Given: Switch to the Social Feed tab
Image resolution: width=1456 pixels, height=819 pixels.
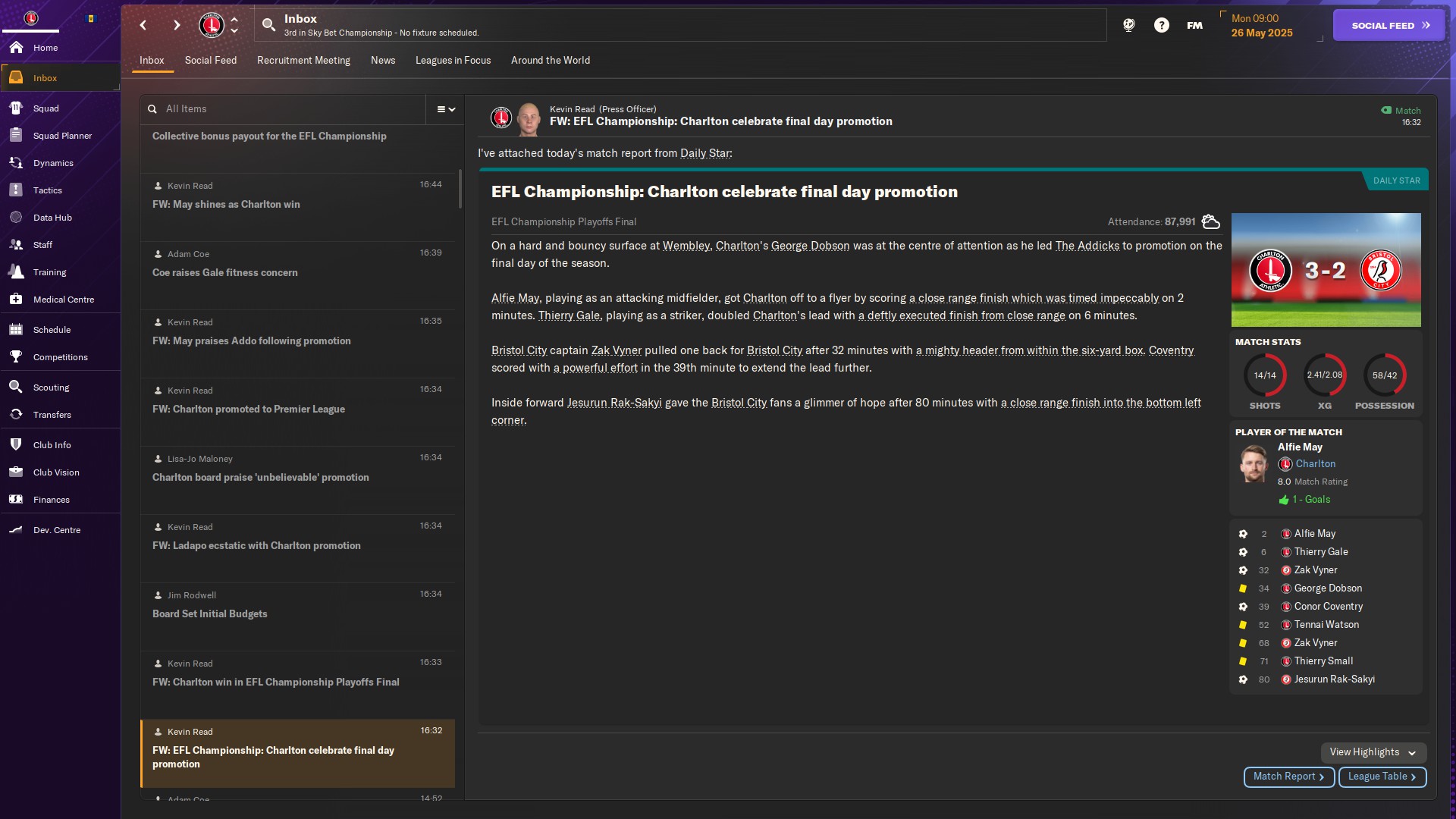Looking at the screenshot, I should pyautogui.click(x=211, y=60).
